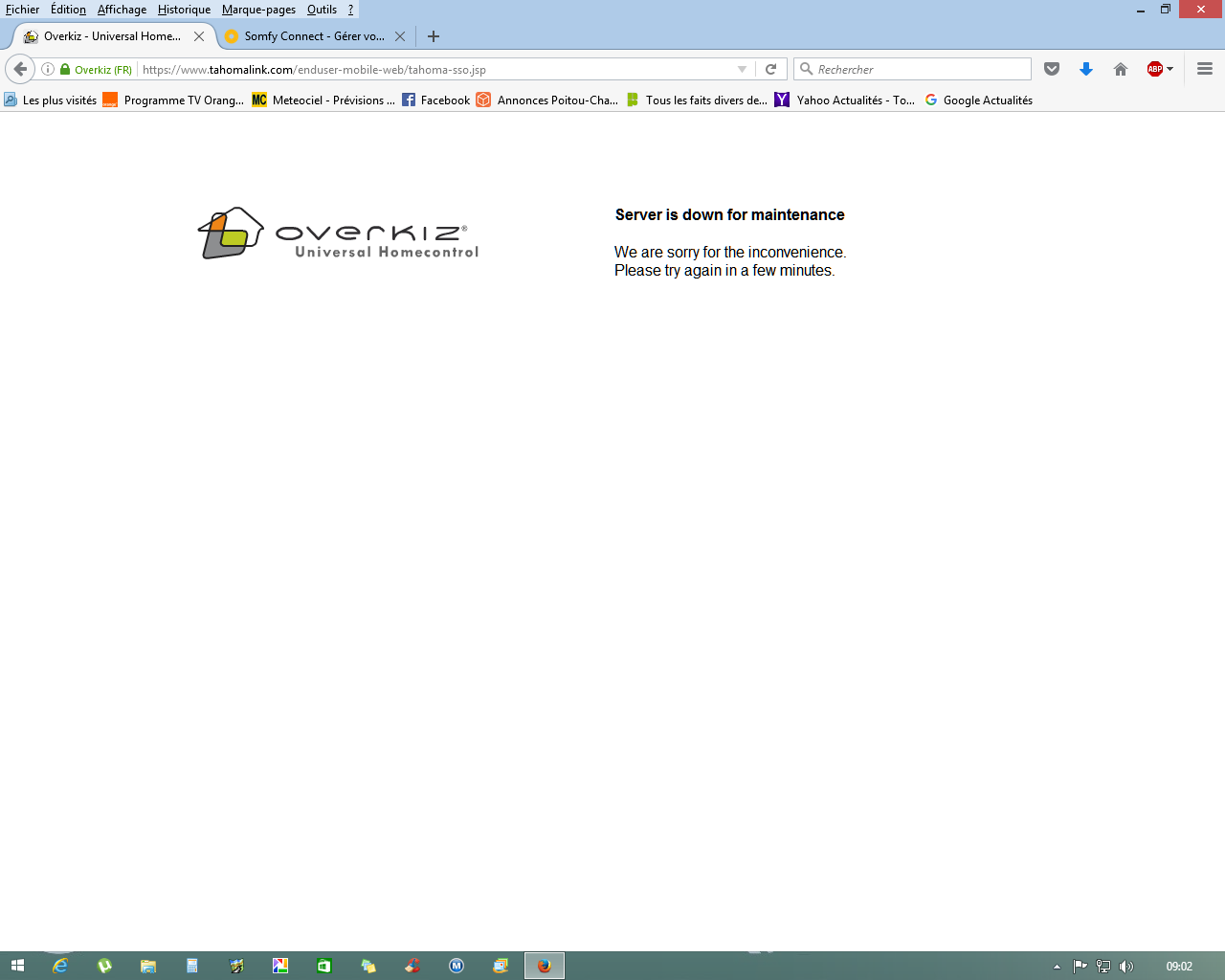This screenshot has width=1225, height=980.
Task: Open site information info icon
Action: (48, 69)
